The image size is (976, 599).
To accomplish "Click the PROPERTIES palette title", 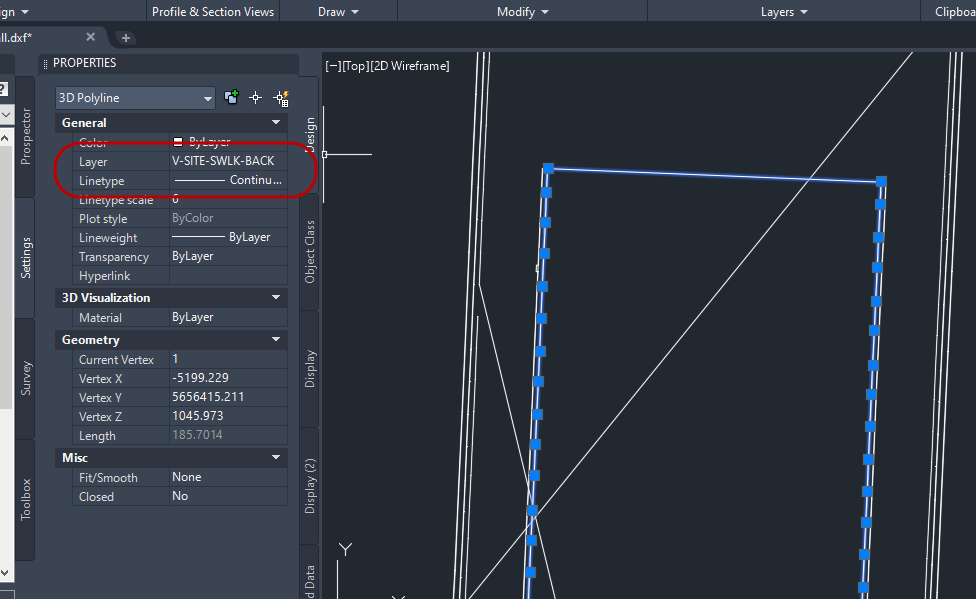I will pos(85,63).
